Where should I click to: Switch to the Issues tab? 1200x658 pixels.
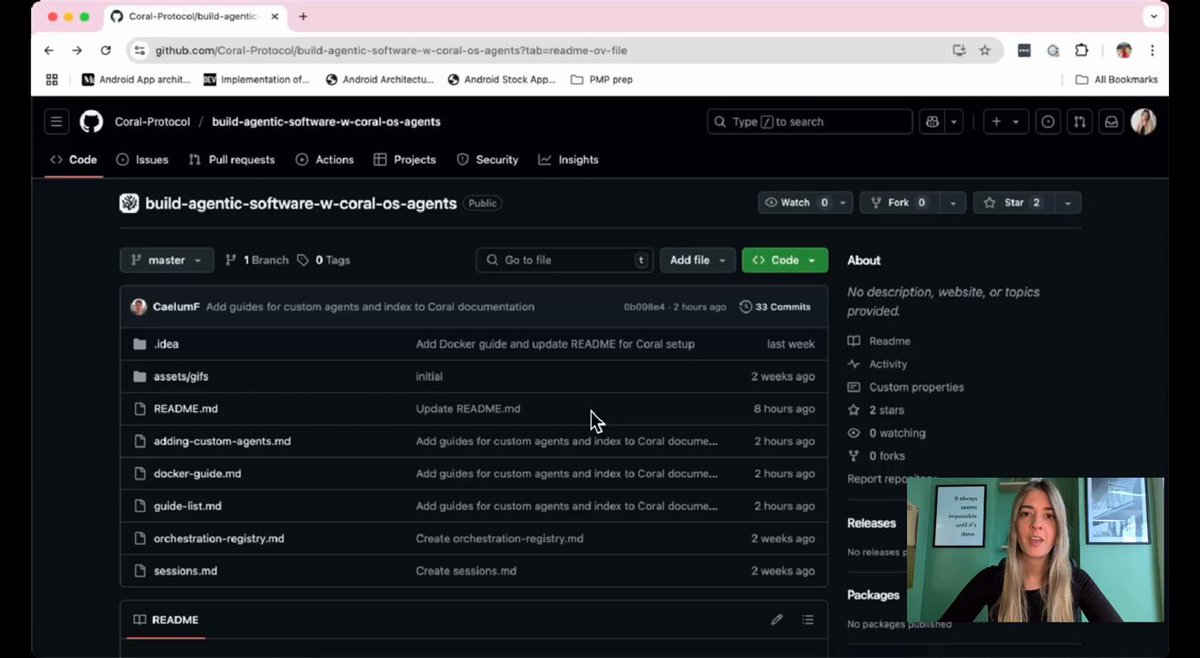pos(142,160)
